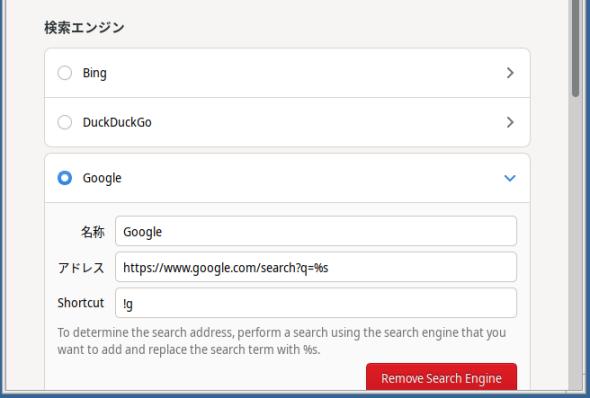Click the 名称 field containing Google

coord(316,231)
